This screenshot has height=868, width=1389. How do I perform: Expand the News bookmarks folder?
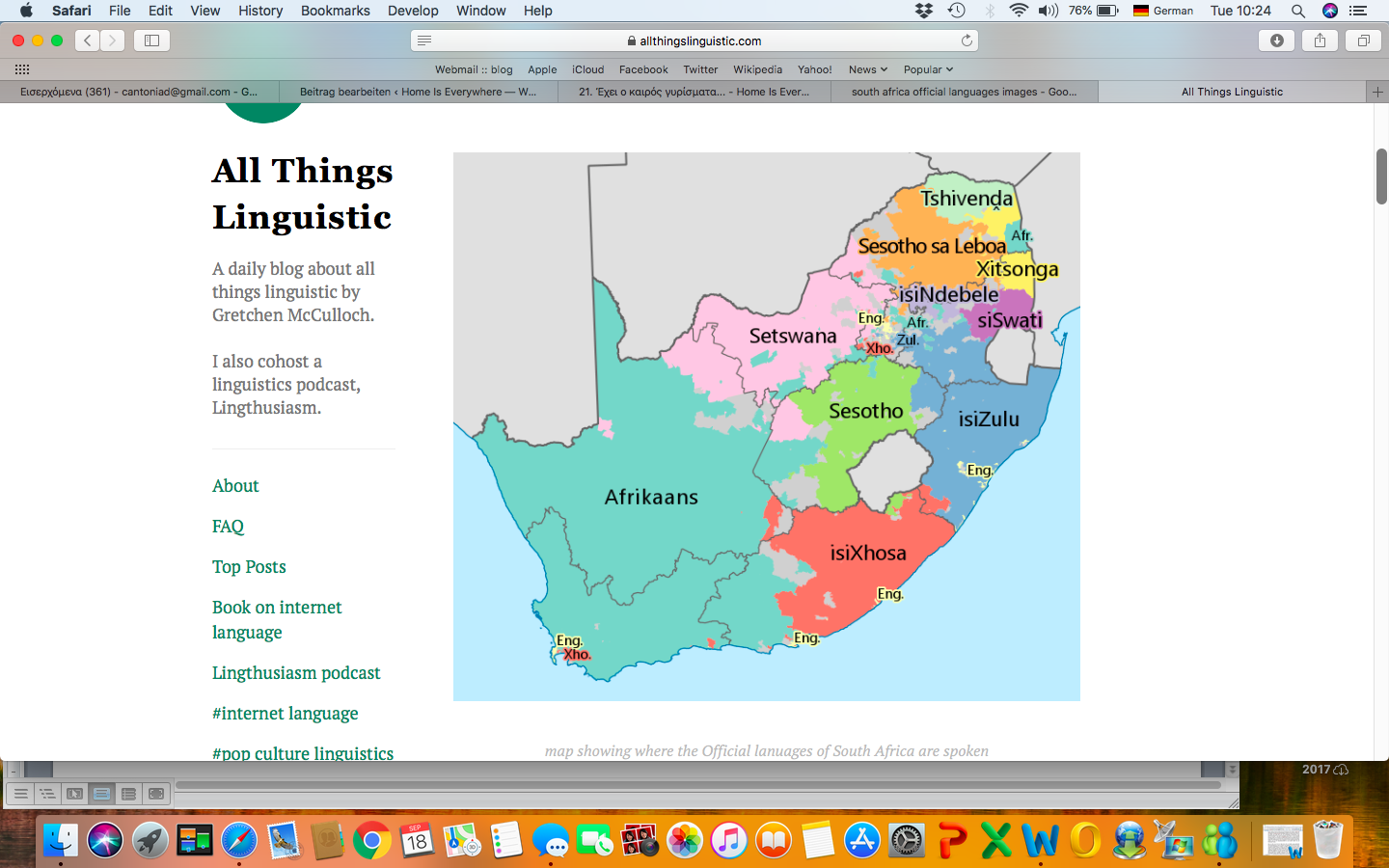coord(868,69)
